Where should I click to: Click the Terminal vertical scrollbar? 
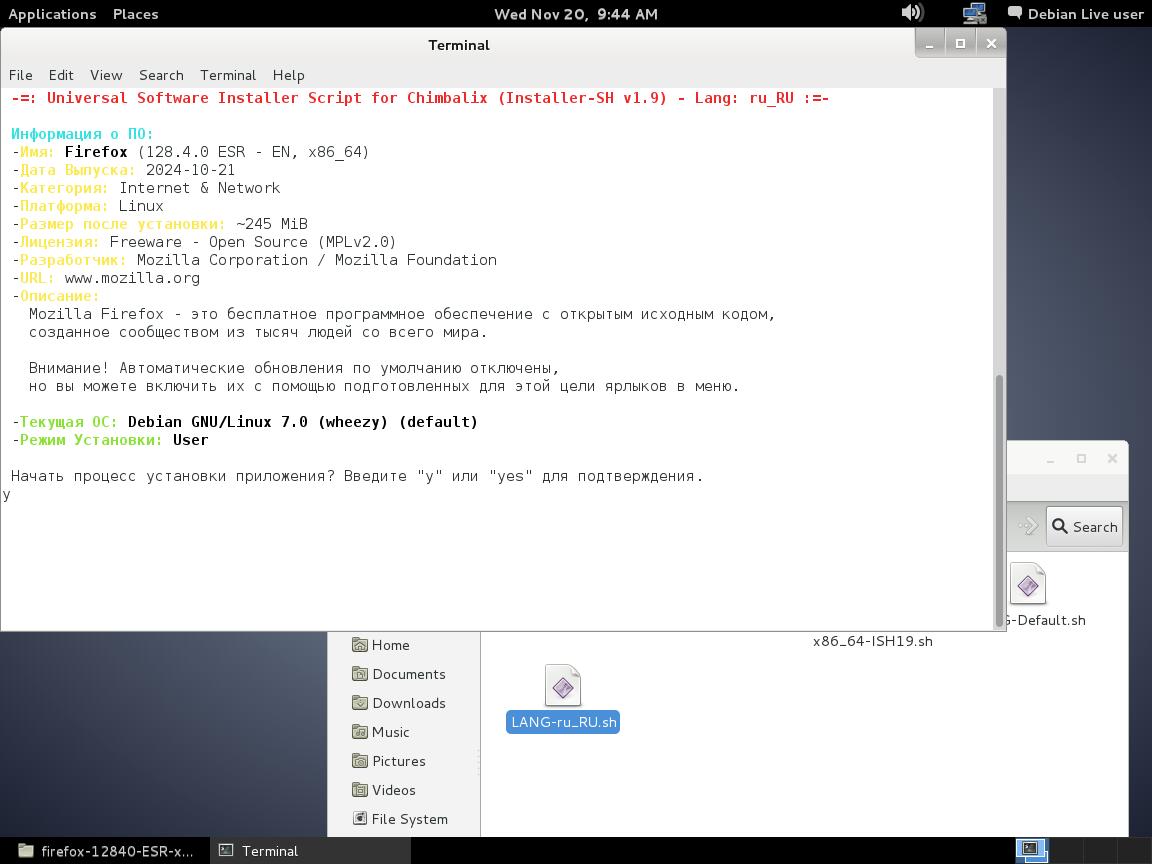[998, 501]
